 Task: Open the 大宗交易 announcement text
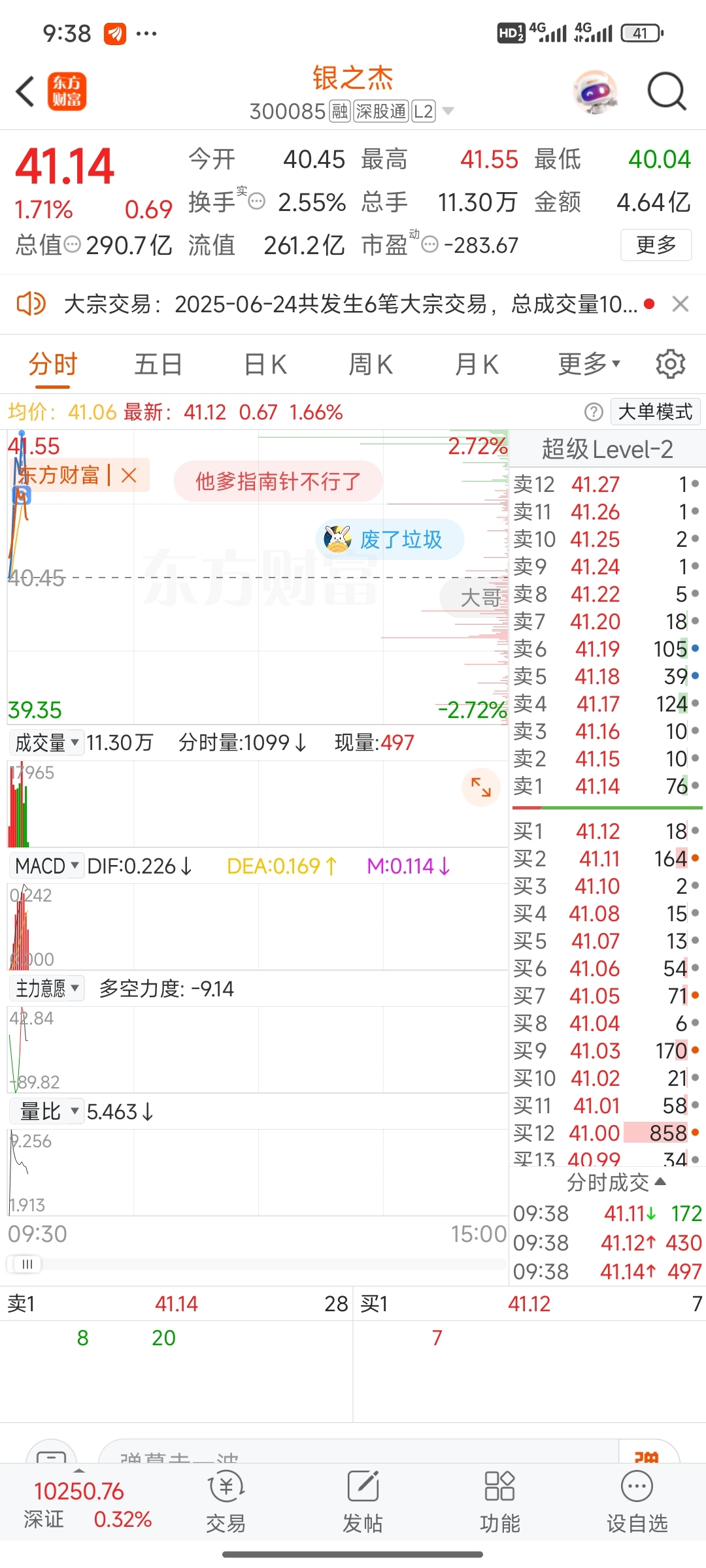coord(350,304)
